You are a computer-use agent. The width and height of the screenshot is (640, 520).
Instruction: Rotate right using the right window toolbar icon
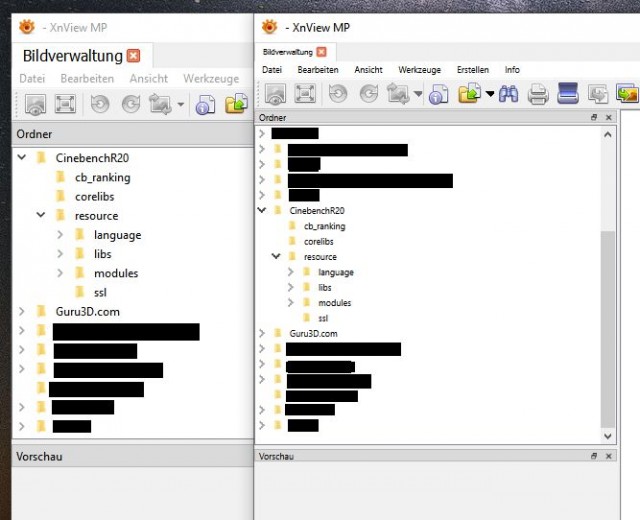pyautogui.click(x=369, y=93)
